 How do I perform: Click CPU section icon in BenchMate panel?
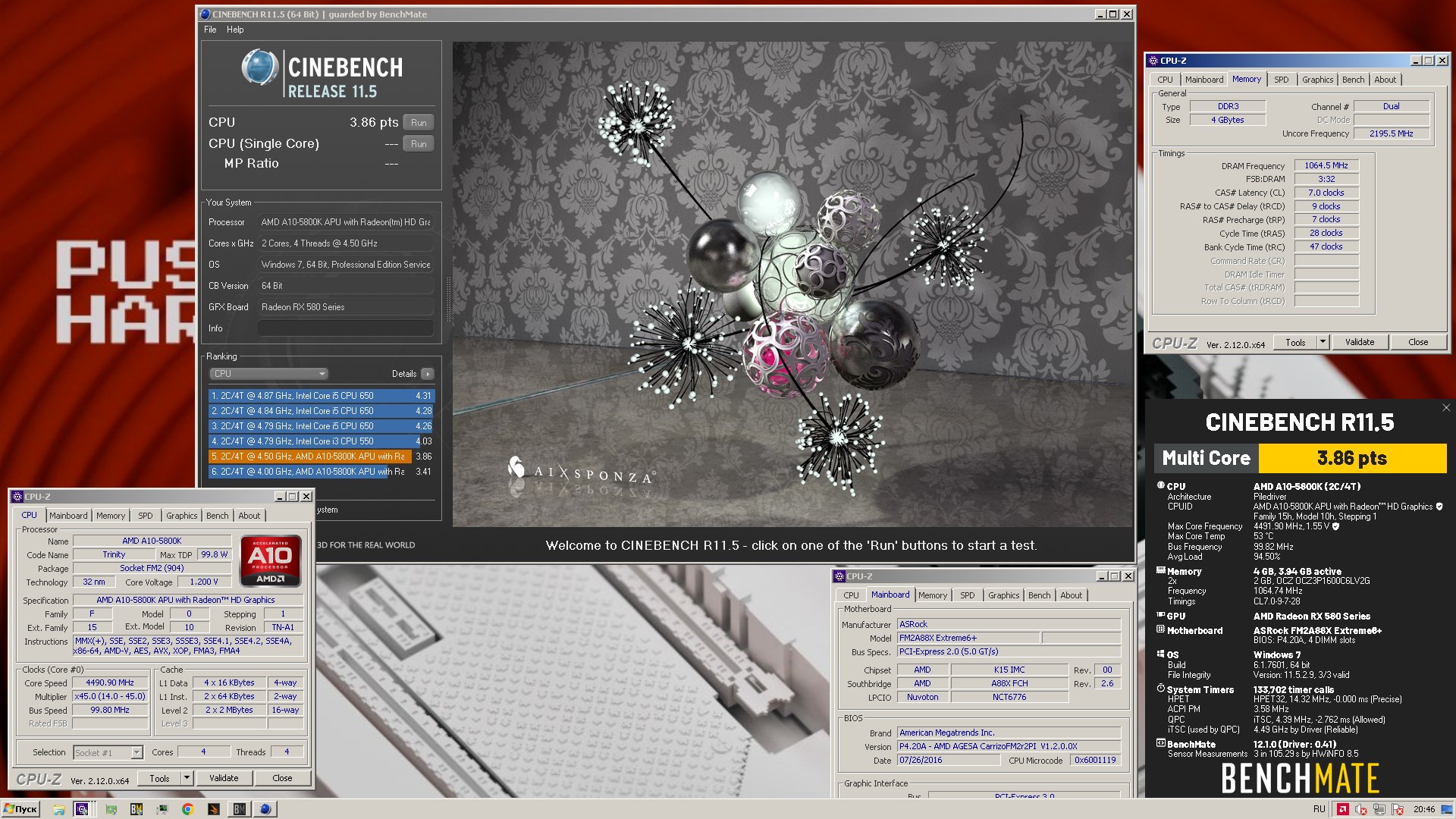coord(1160,486)
